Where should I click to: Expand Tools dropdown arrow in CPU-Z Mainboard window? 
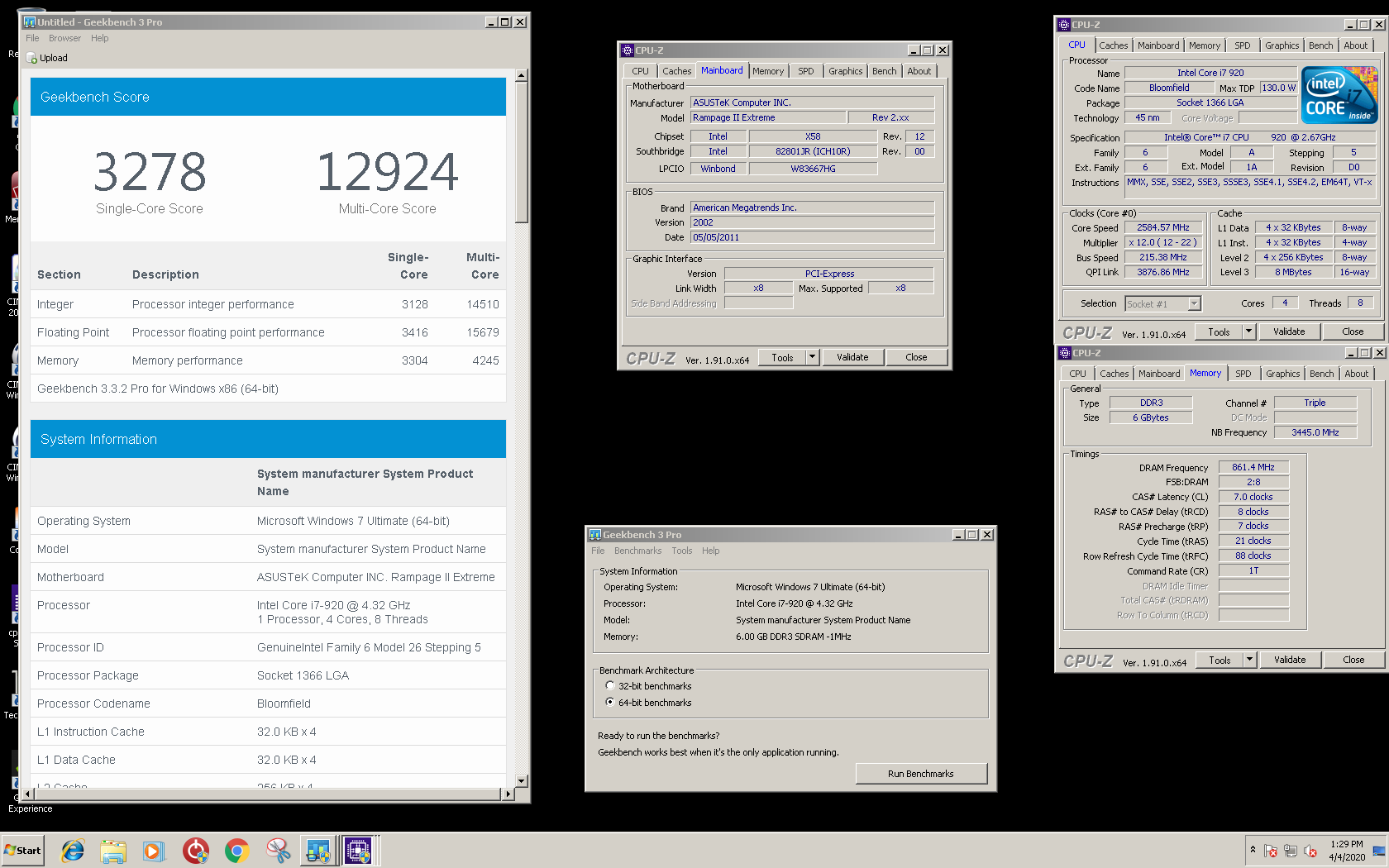[813, 357]
